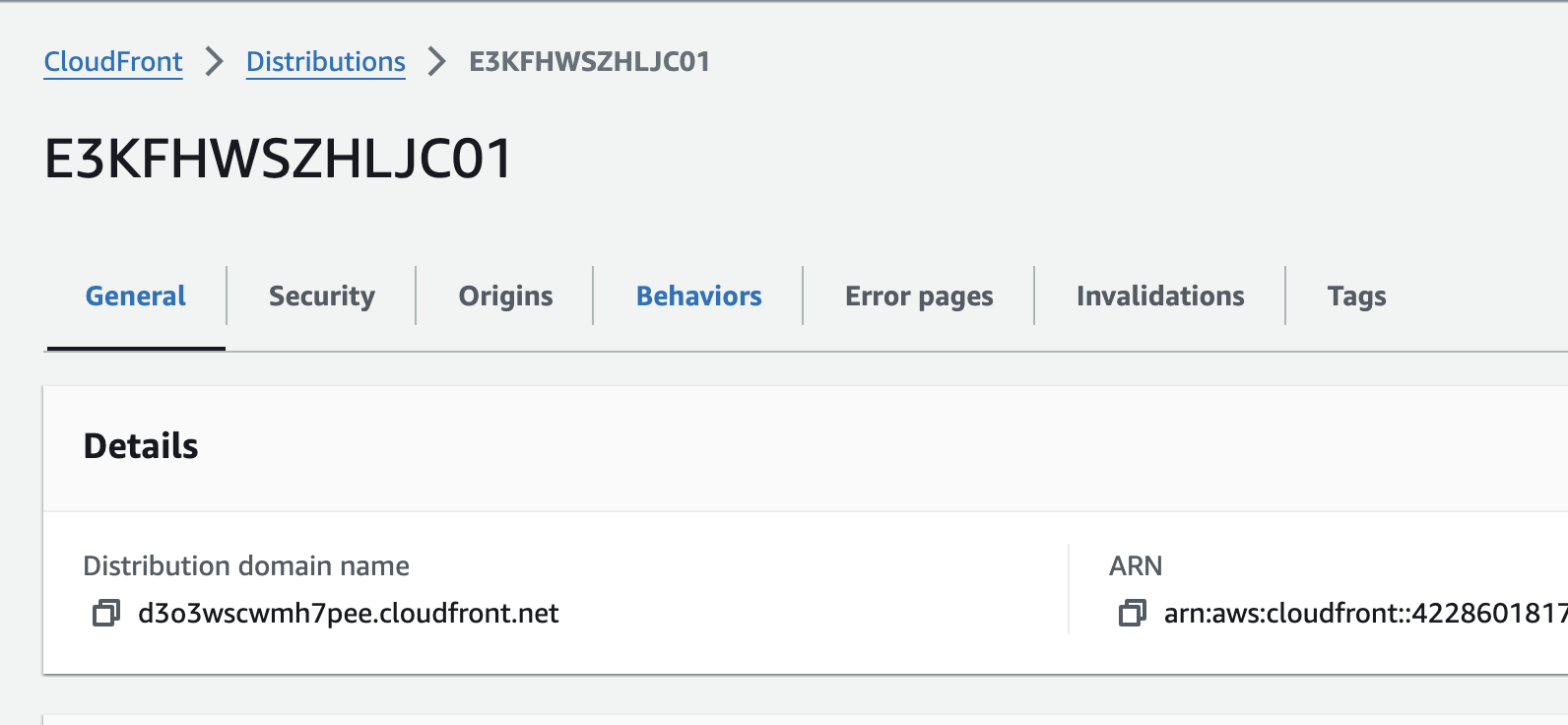Open the Origins tab
Viewport: 1568px width, 725px height.
point(505,296)
